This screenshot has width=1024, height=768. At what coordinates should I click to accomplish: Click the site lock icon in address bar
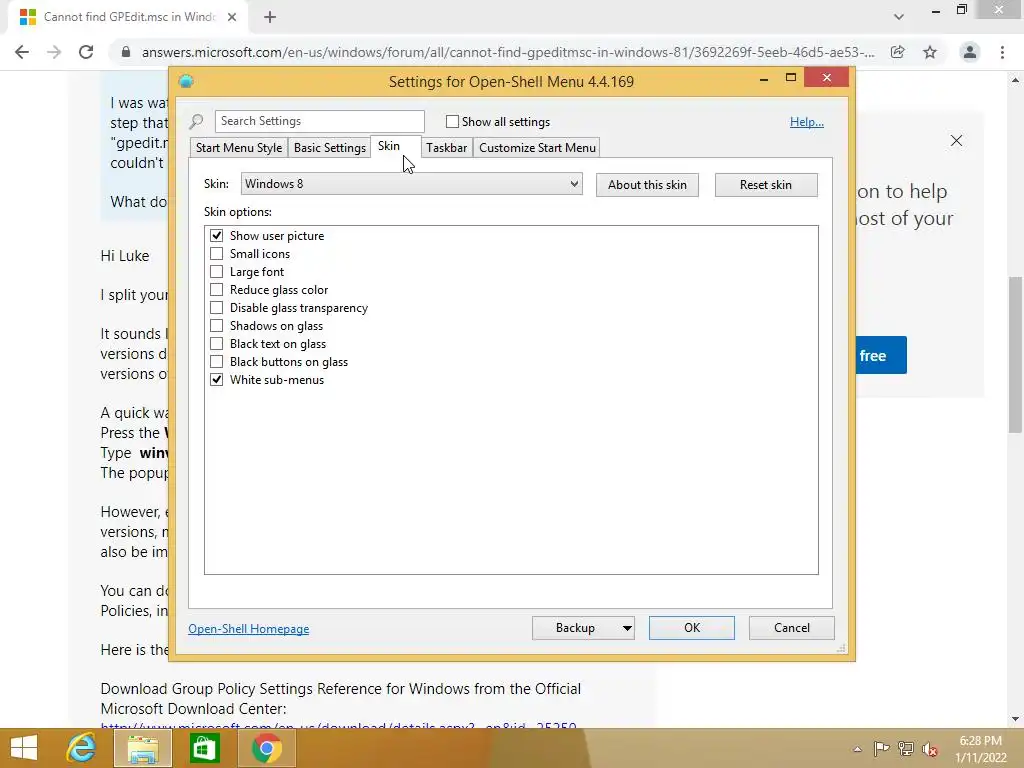pos(126,52)
